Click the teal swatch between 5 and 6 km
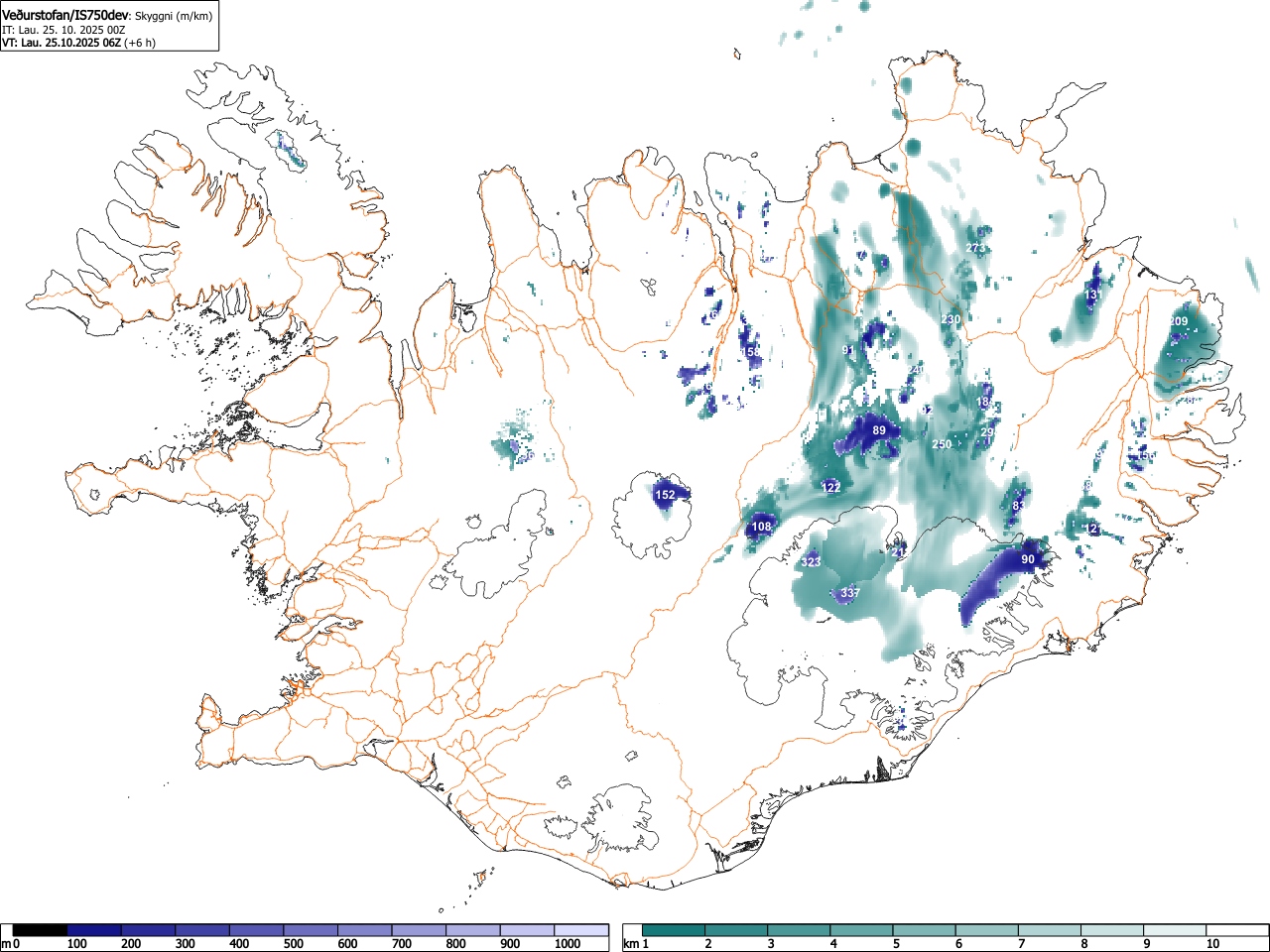1270x952 pixels. (x=925, y=930)
